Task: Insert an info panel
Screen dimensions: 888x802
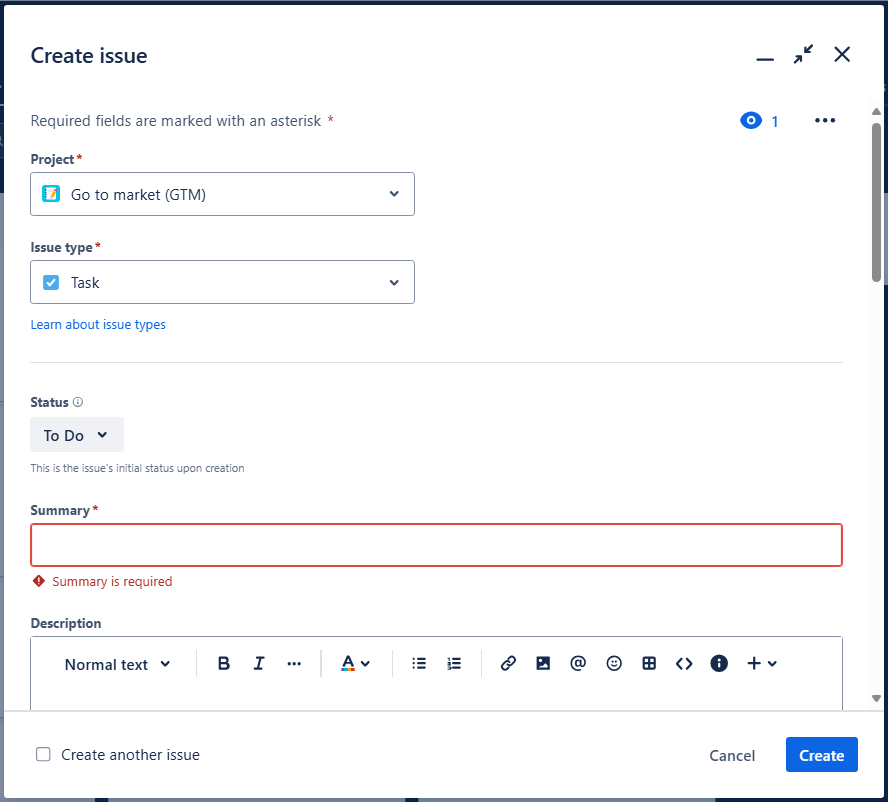Action: coord(719,664)
